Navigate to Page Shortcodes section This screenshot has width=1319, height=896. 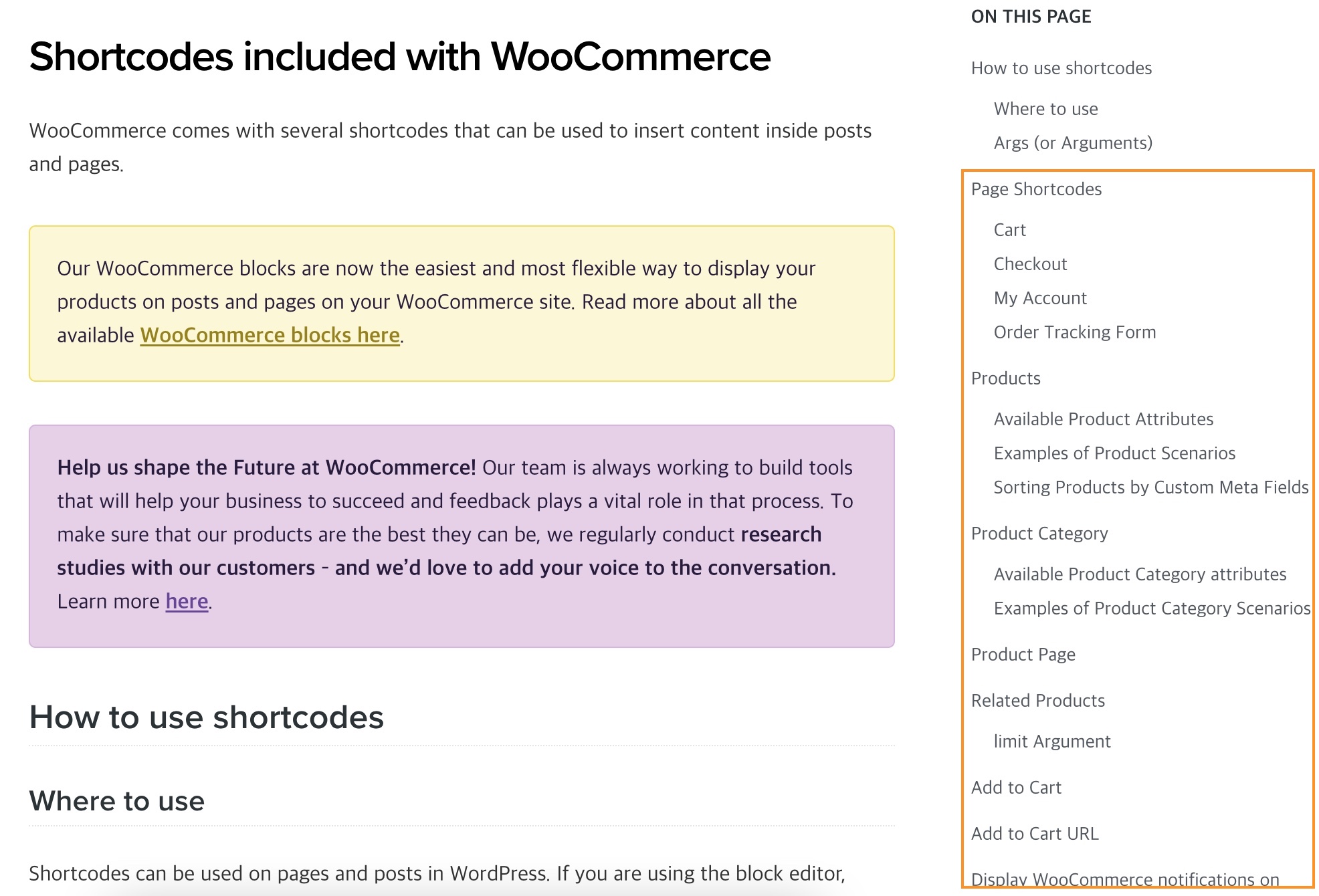[x=1036, y=189]
